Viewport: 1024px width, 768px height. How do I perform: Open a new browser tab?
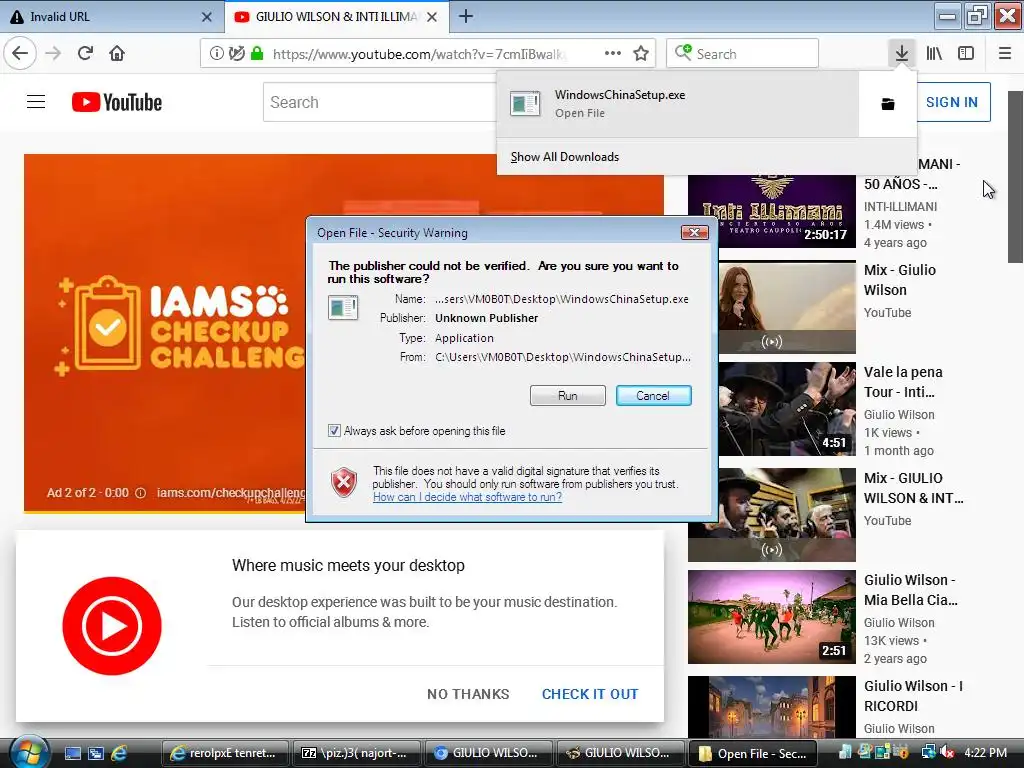pos(466,16)
